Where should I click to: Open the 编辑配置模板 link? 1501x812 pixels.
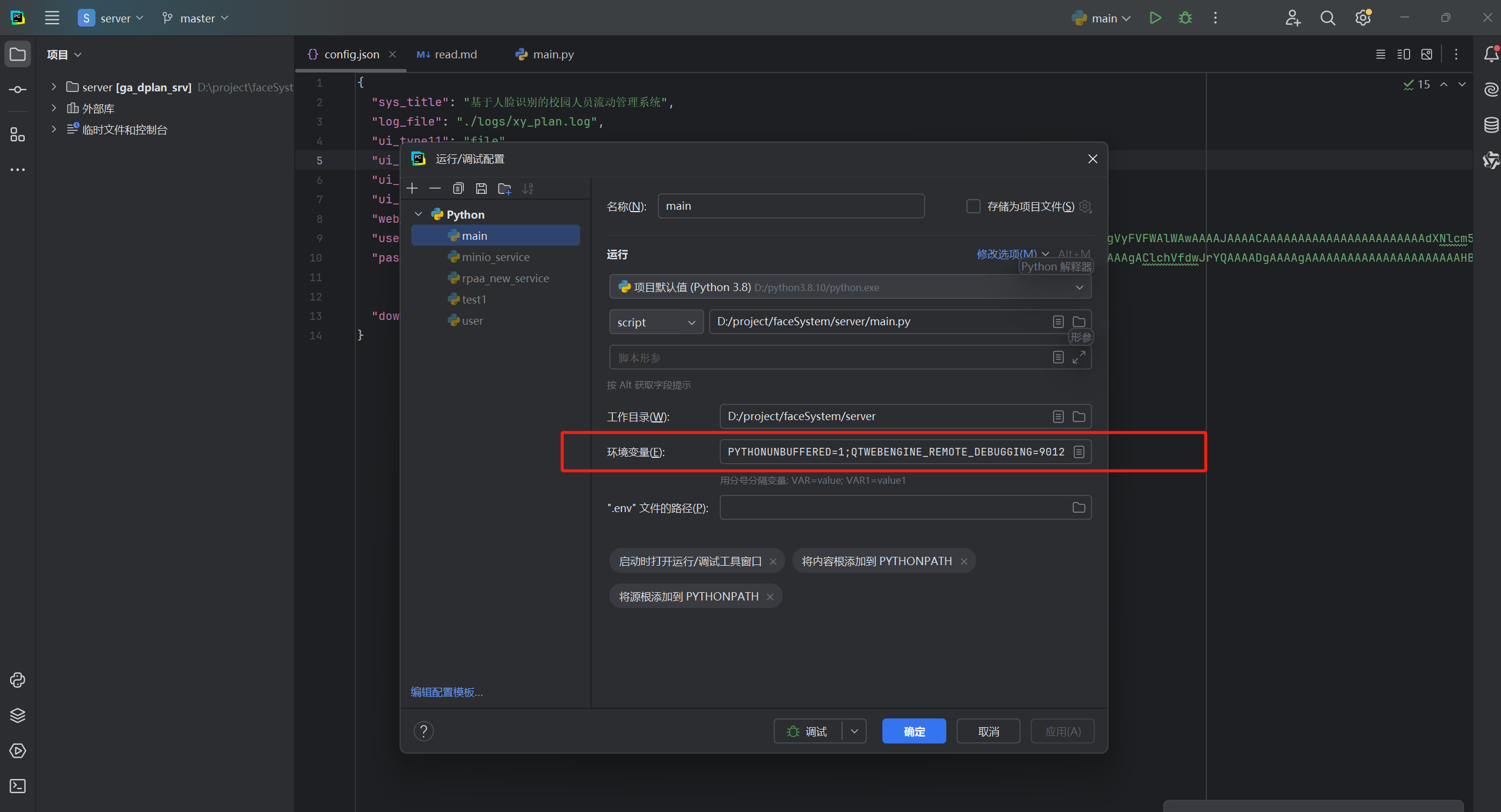coord(447,692)
